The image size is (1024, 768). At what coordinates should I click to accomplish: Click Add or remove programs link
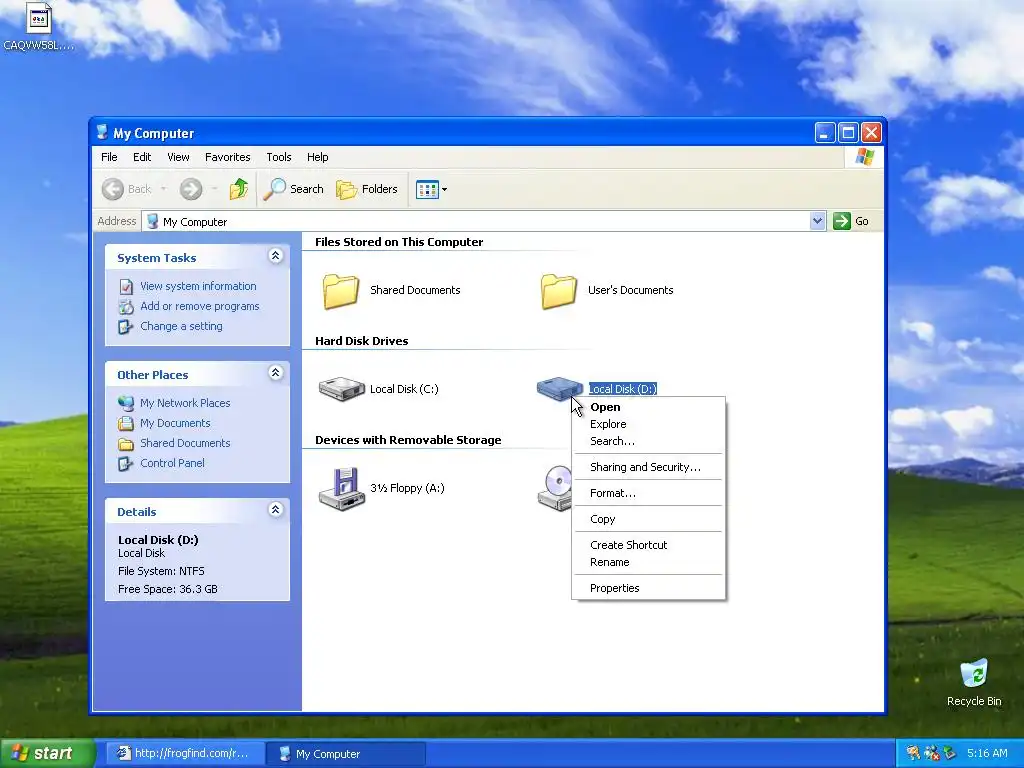pyautogui.click(x=199, y=306)
